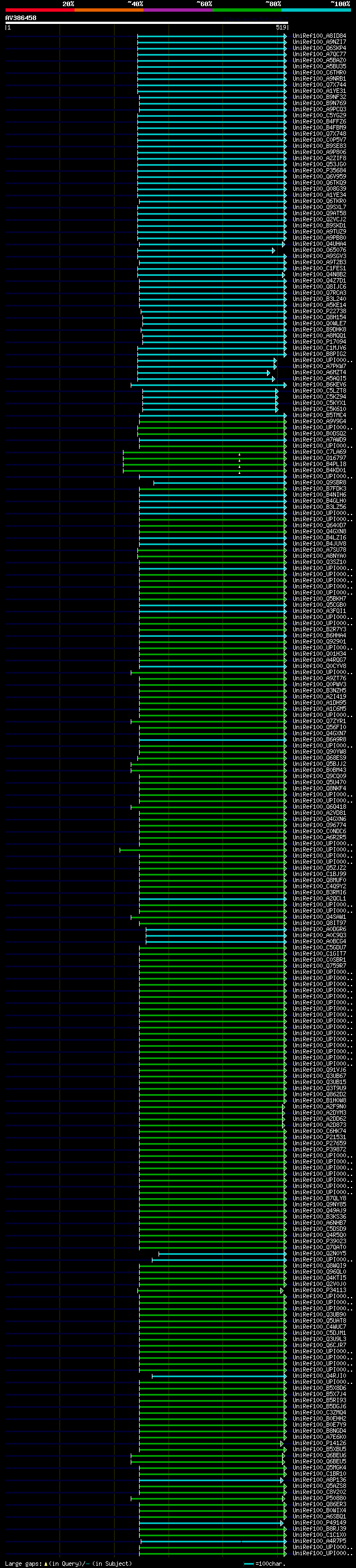Select the hit label UniRef100_Q9AT58
This screenshot has width=356, height=1568.
click(319, 213)
